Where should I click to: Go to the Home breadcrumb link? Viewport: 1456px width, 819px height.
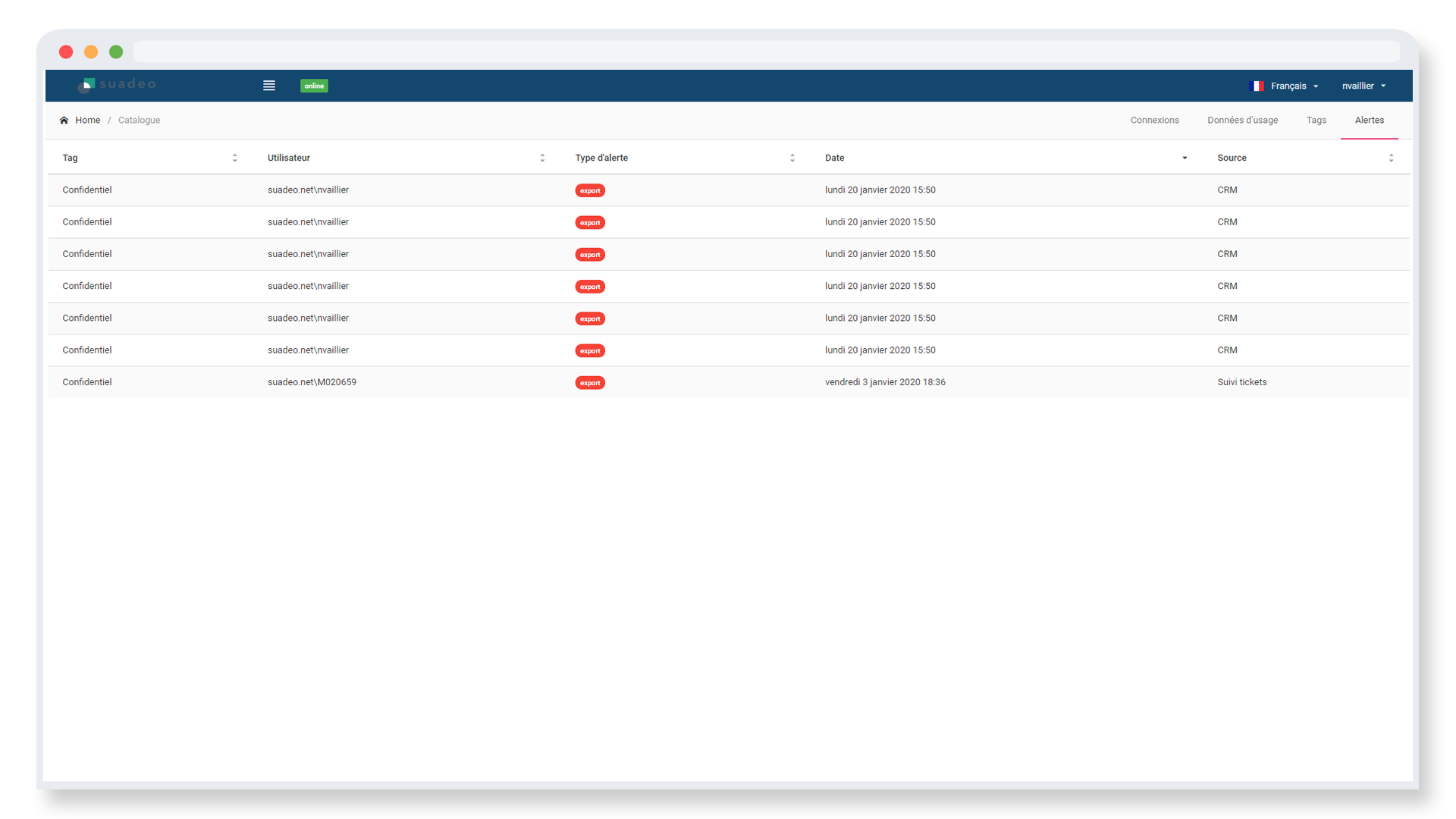tap(87, 120)
